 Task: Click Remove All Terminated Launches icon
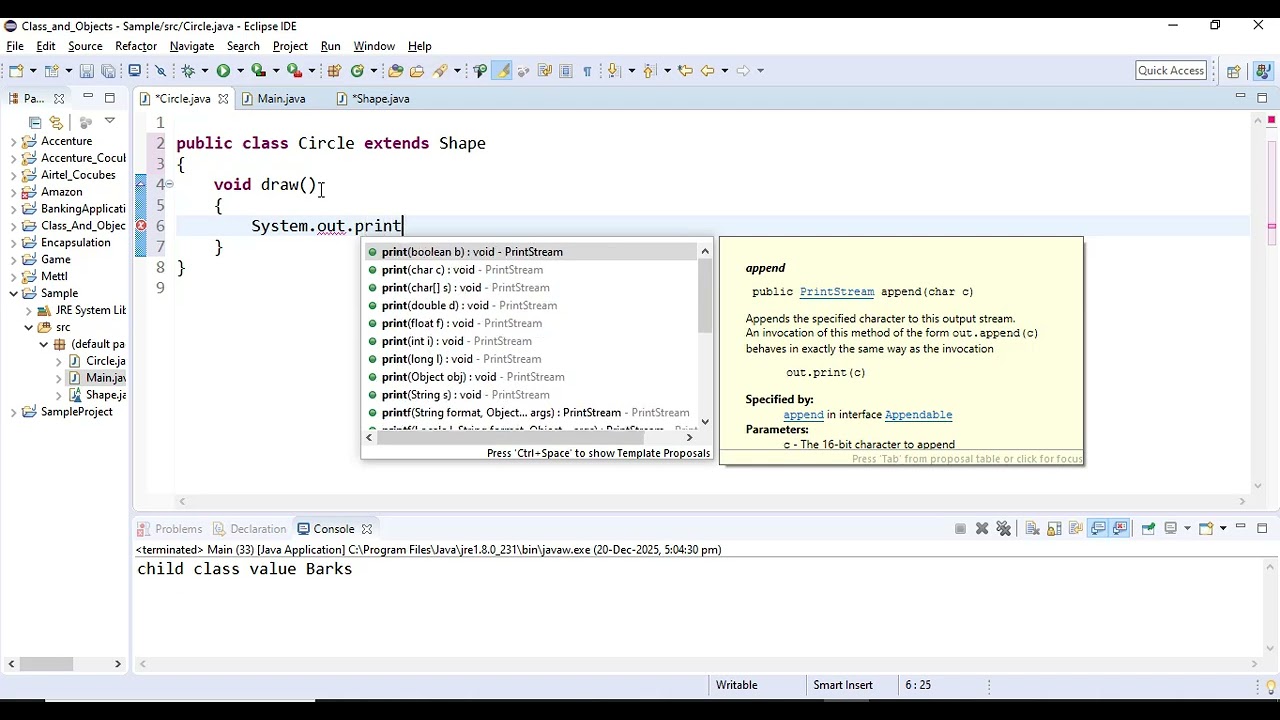(x=1004, y=529)
